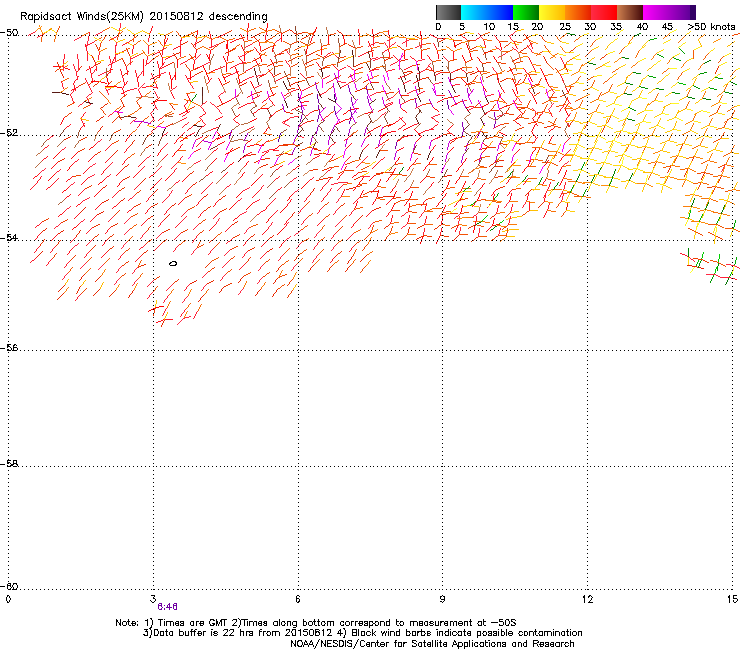Click the legend label '25'
This screenshot has height=650, width=740.
[x=565, y=27]
